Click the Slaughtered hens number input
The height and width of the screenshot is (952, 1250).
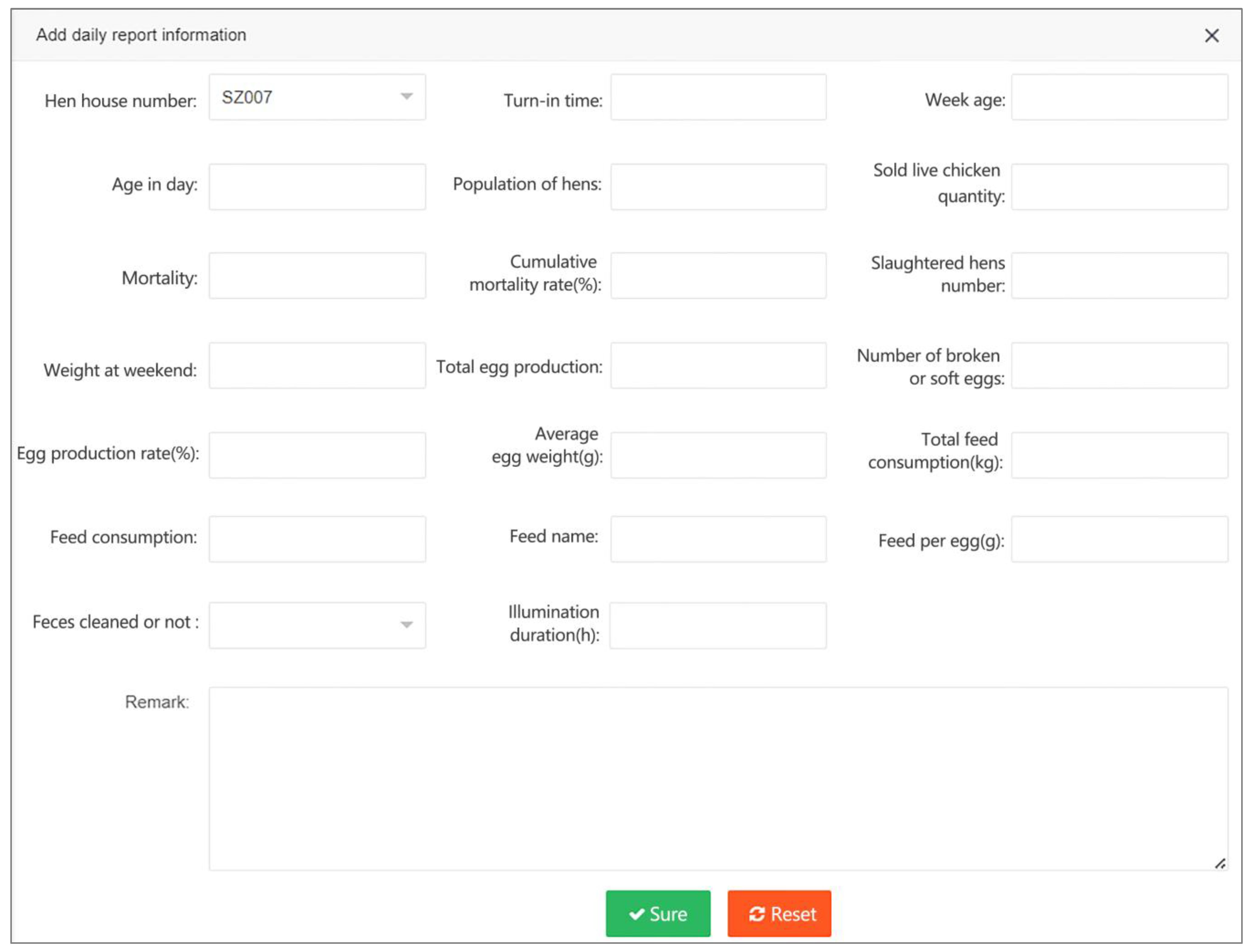pos(1119,275)
